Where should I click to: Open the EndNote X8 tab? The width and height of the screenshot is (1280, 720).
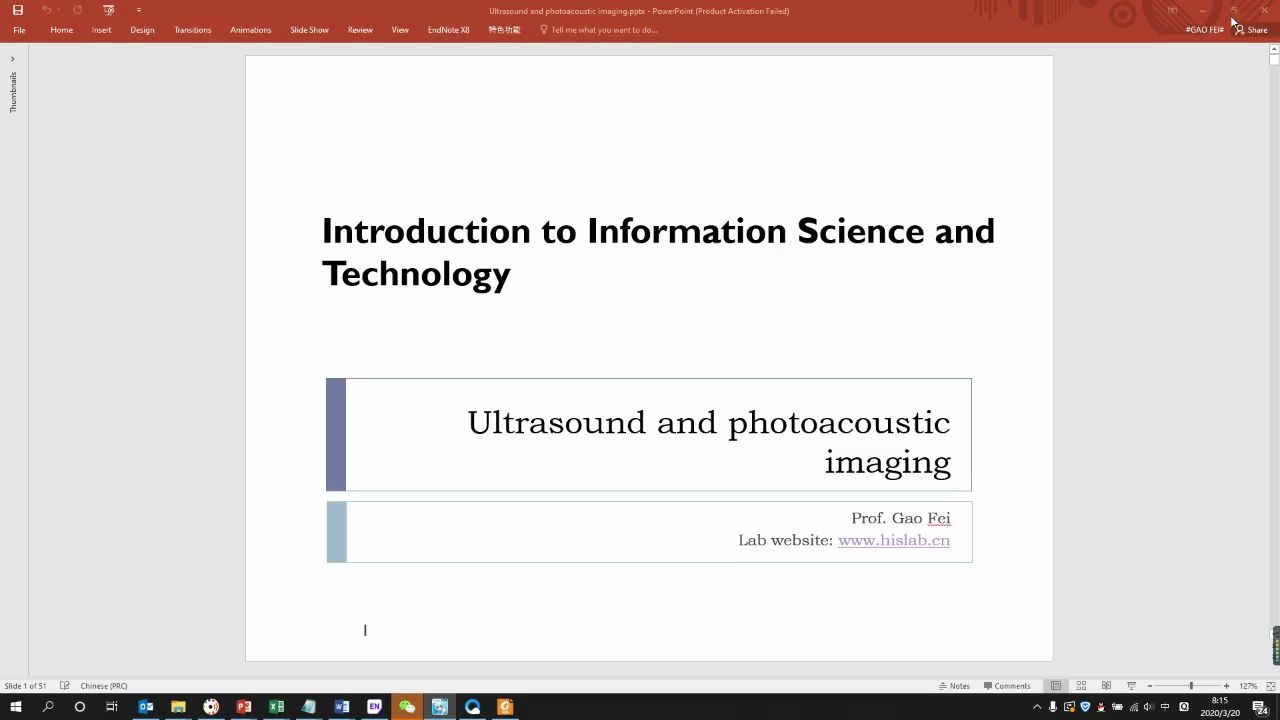[448, 30]
